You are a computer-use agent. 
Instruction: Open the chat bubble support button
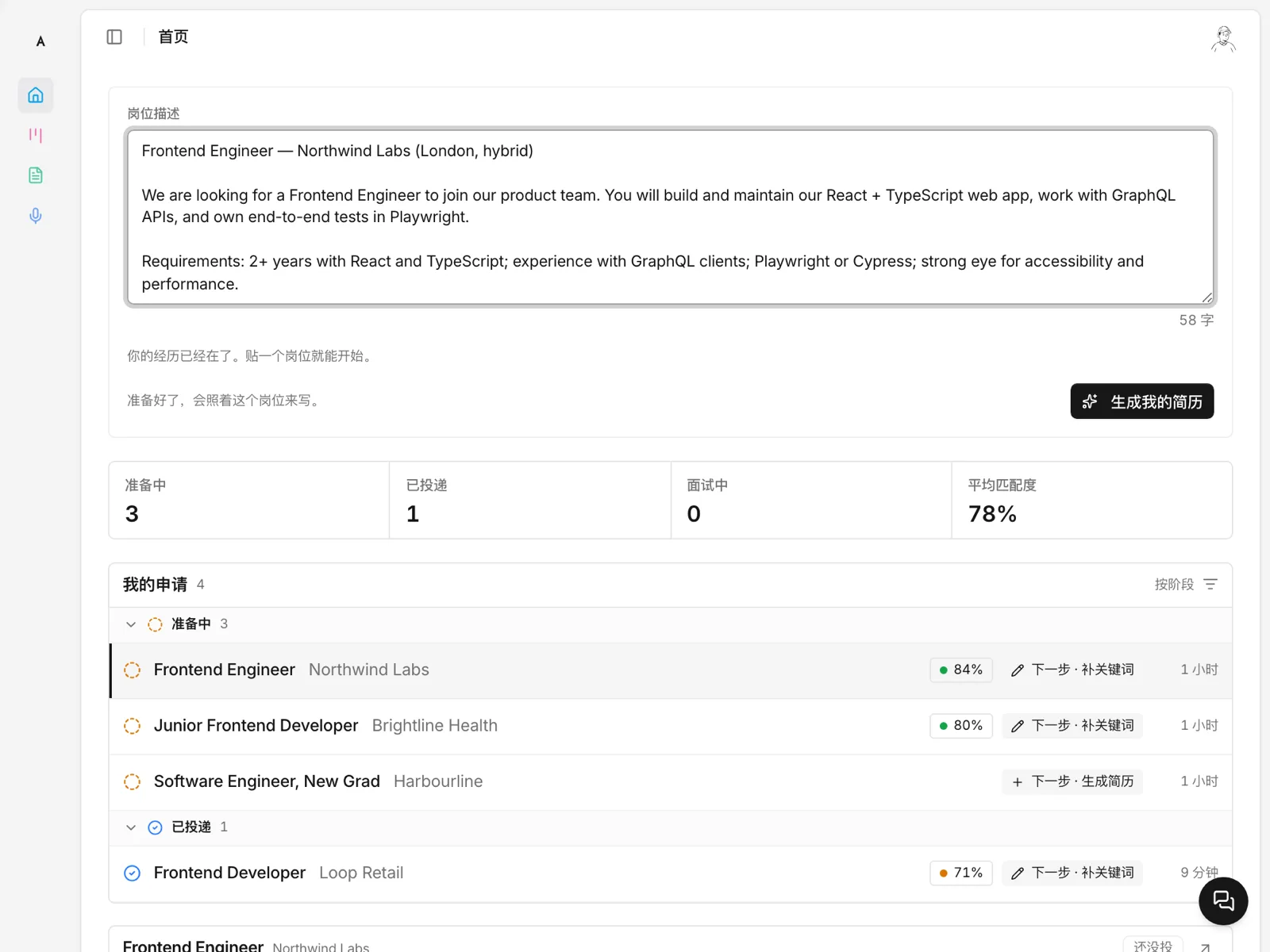click(1223, 900)
